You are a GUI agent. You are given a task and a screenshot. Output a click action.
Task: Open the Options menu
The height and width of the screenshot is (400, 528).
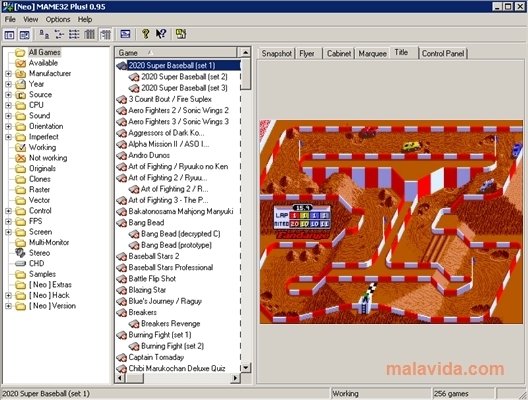pos(58,20)
